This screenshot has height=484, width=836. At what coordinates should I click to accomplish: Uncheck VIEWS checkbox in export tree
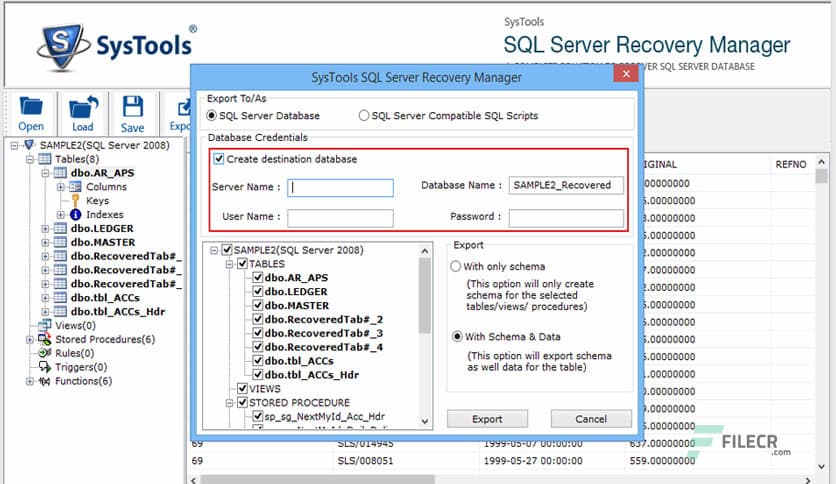(x=243, y=388)
